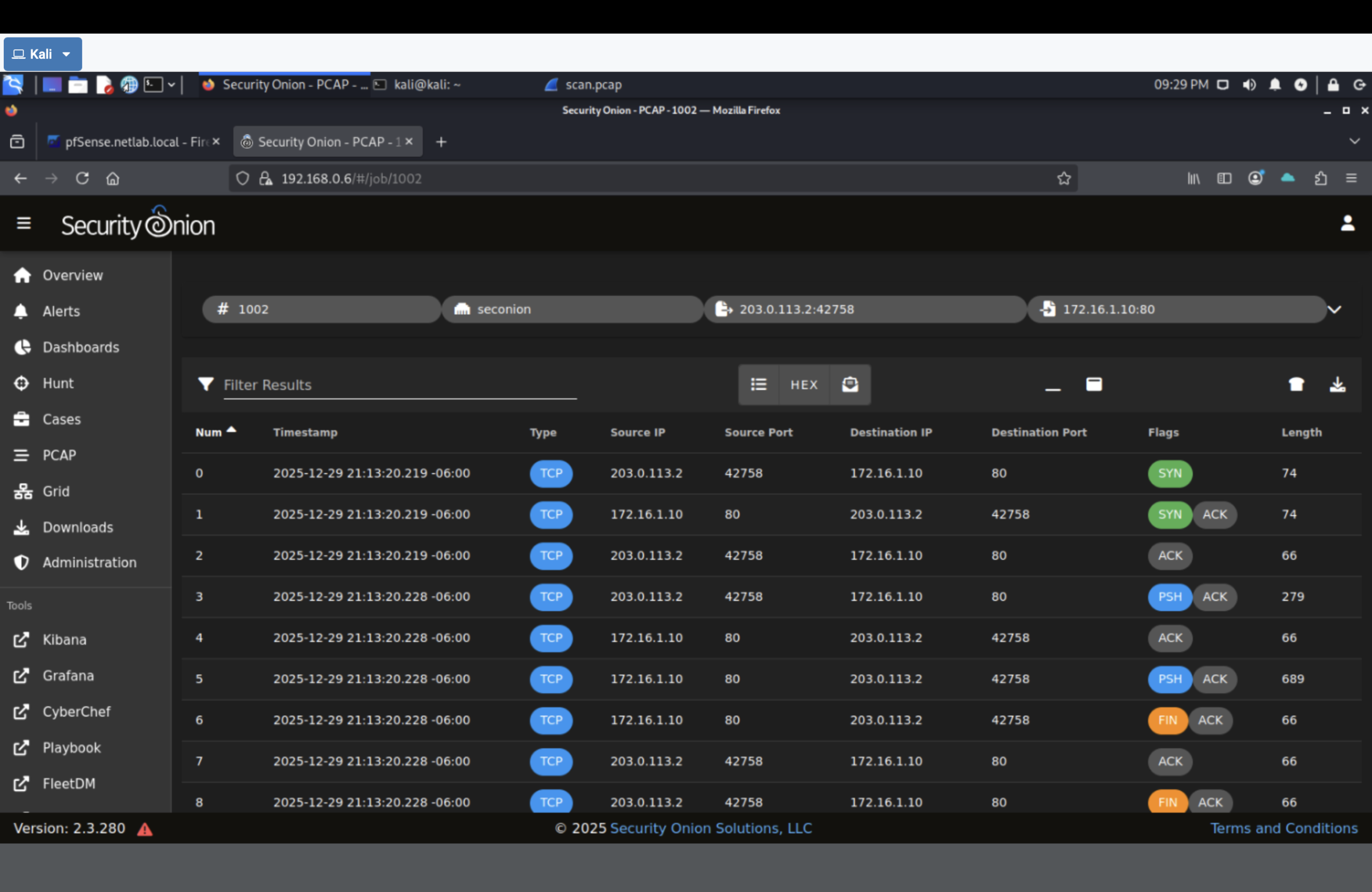1372x892 pixels.
Task: Select the PCAP section in the sidebar
Action: pos(59,455)
